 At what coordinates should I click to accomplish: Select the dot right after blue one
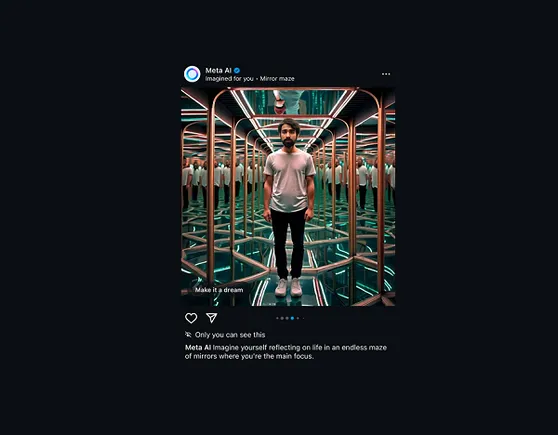pos(298,318)
